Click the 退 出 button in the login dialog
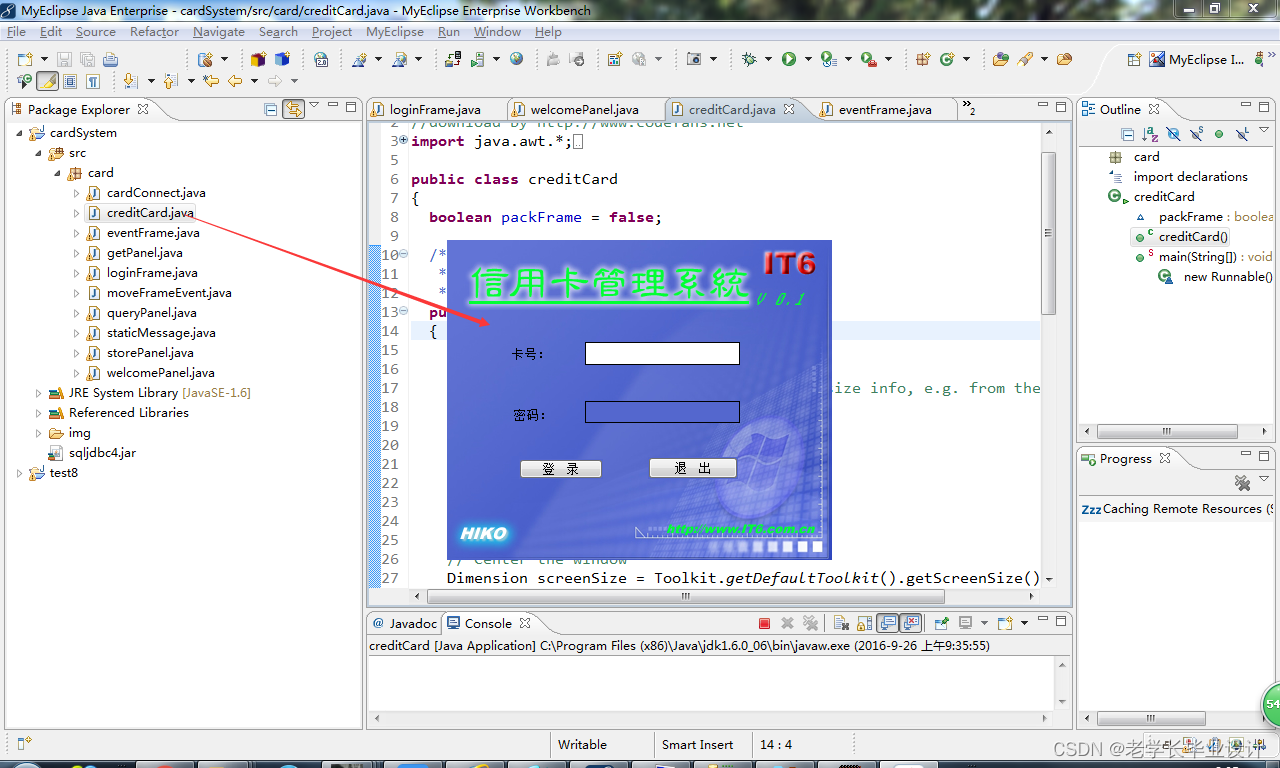This screenshot has height=768, width=1280. 693,468
